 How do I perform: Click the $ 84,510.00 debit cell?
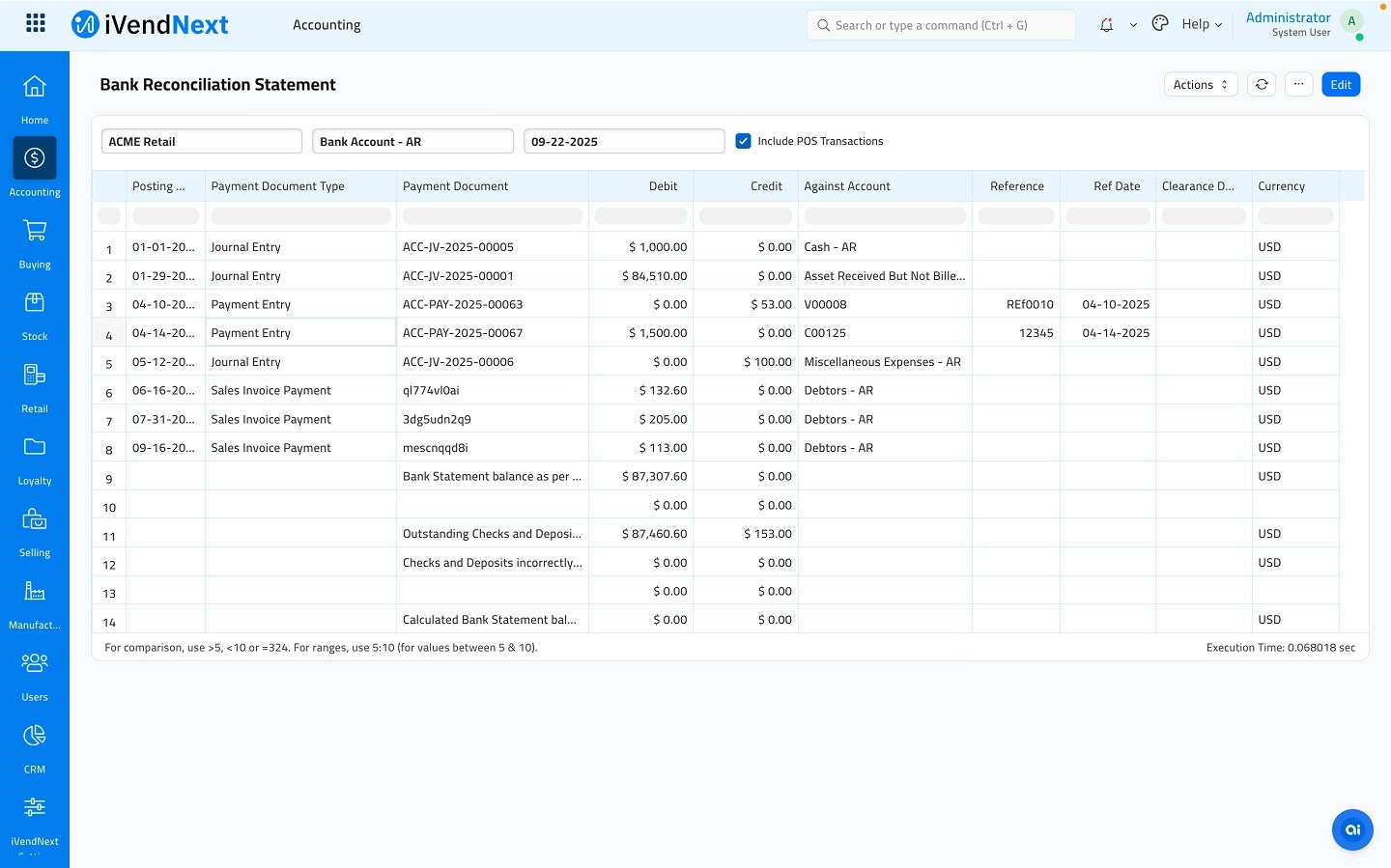(x=641, y=276)
